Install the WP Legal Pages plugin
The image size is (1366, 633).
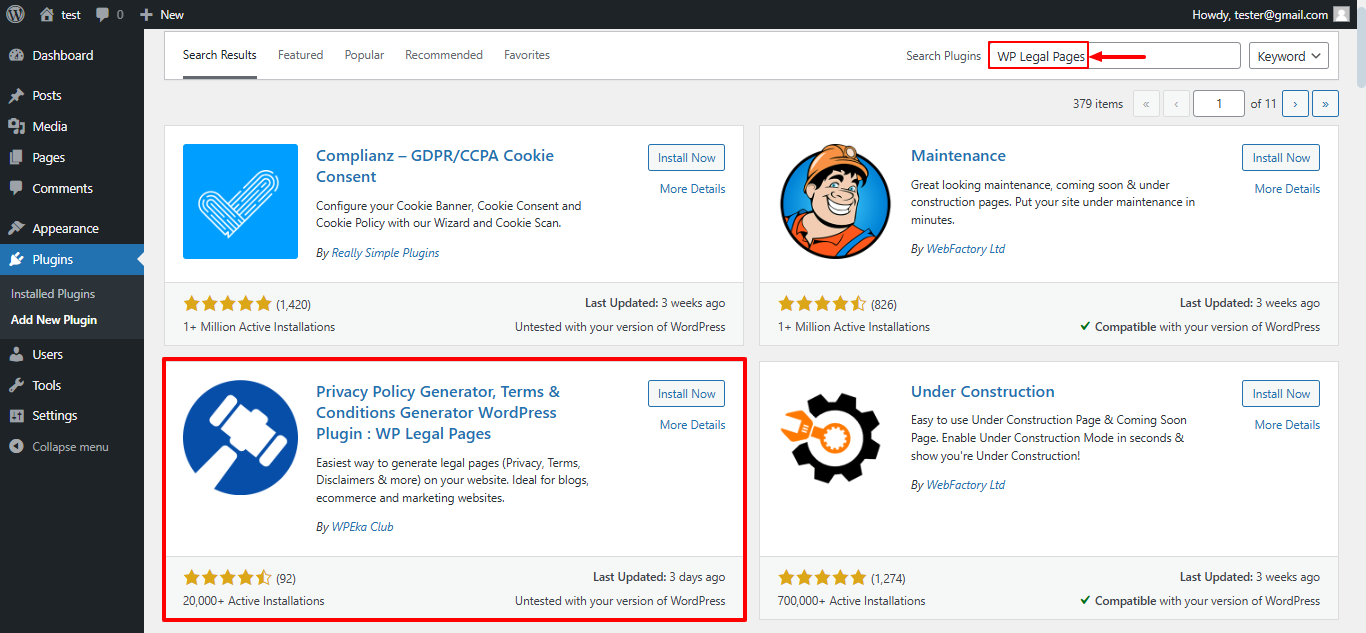click(x=686, y=393)
